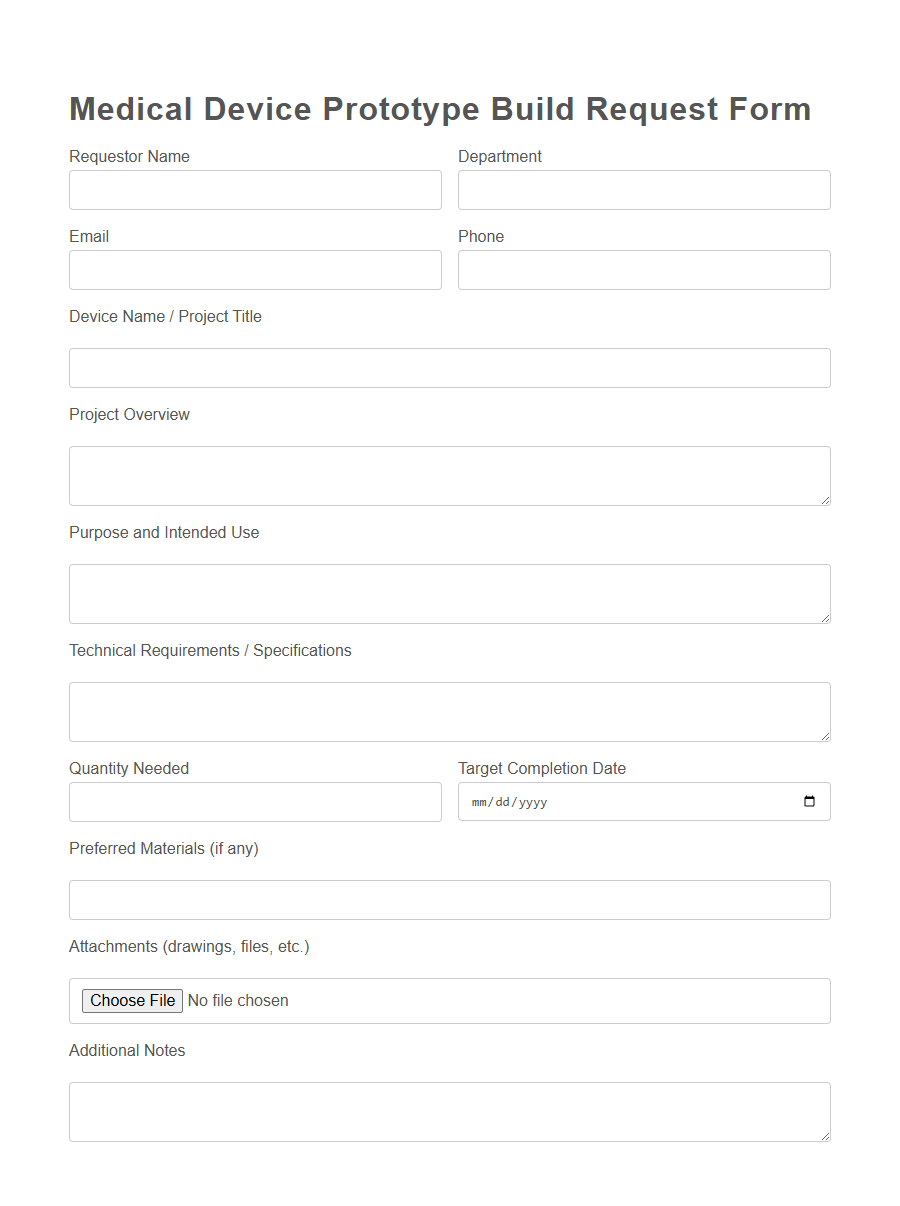Click the Preferred Materials input field

[x=449, y=899]
